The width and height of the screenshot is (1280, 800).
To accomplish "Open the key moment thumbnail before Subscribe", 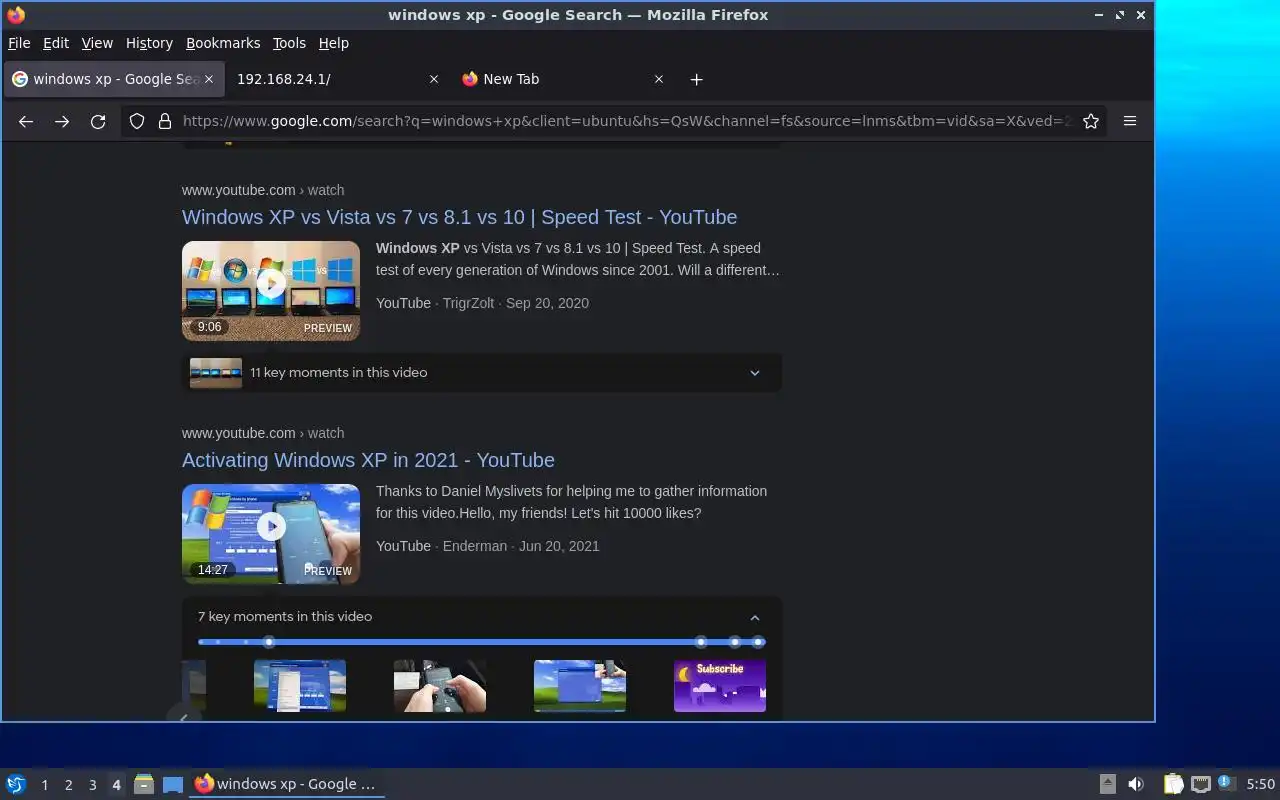I will tap(580, 686).
